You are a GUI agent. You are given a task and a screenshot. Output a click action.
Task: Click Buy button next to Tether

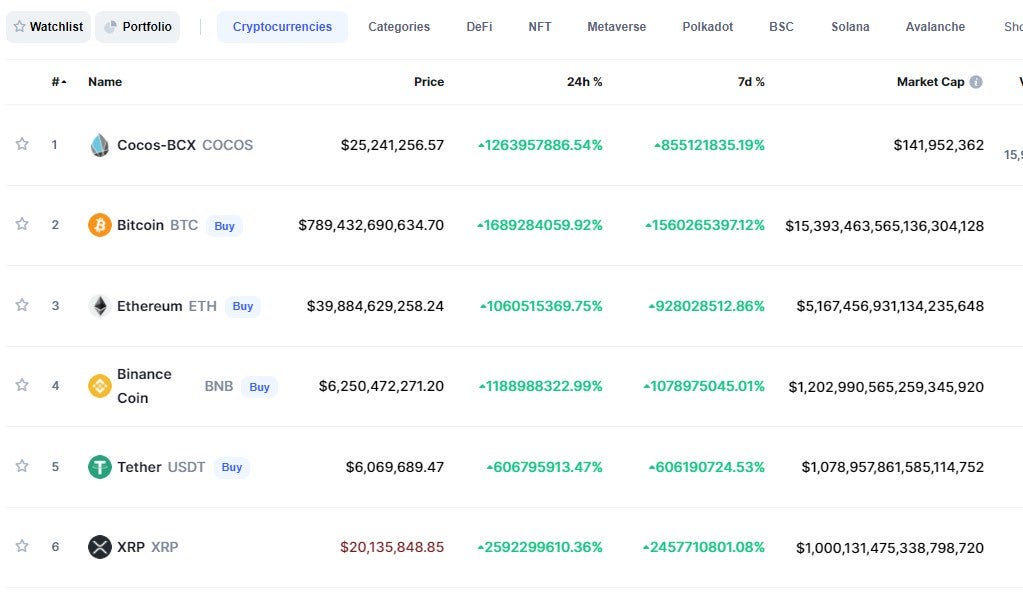pos(232,467)
